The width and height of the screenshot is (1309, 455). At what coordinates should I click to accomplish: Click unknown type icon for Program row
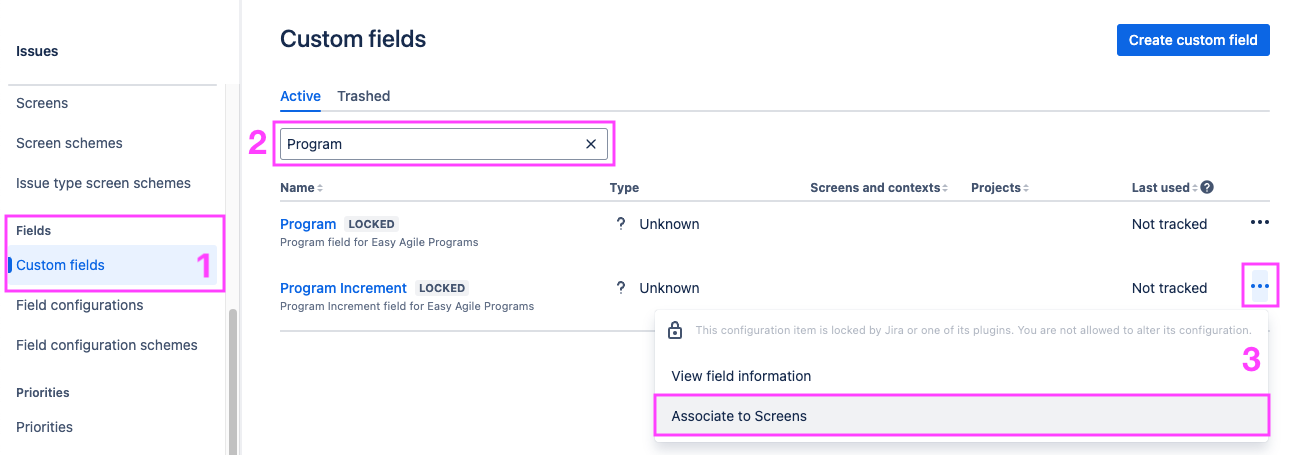point(621,224)
